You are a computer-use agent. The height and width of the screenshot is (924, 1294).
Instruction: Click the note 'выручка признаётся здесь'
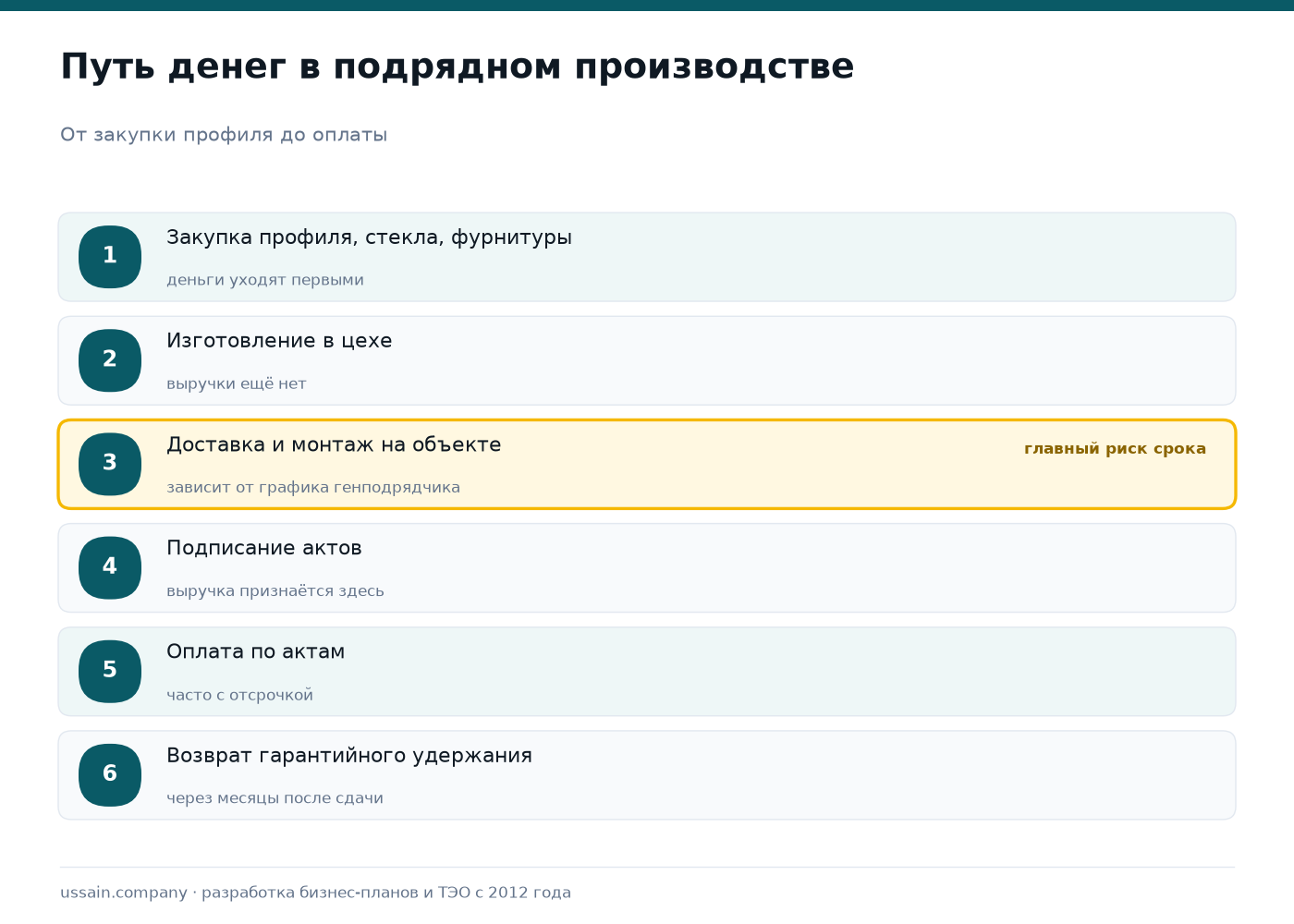point(275,591)
